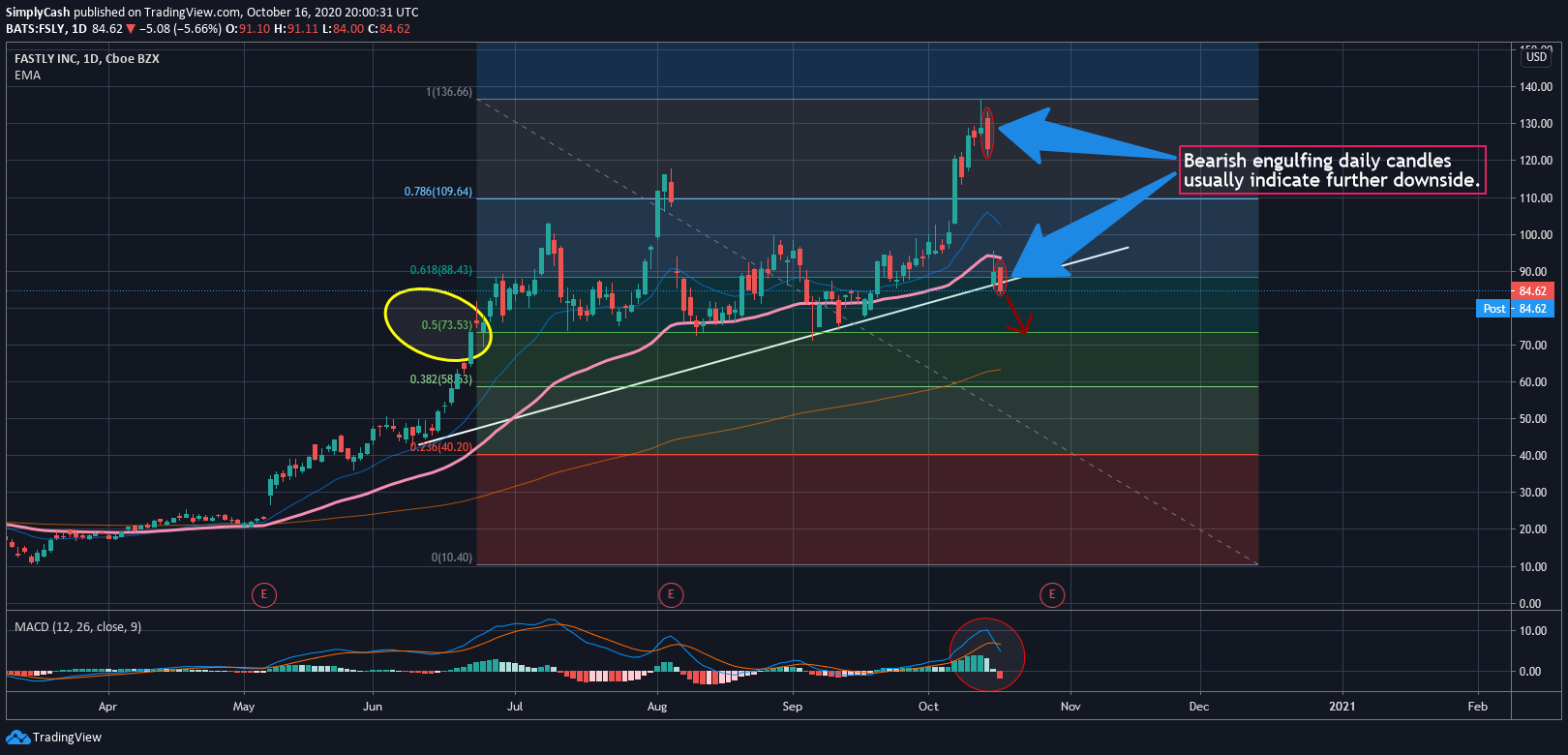Click the EMA indicator legend label
The image size is (1568, 755).
(27, 75)
